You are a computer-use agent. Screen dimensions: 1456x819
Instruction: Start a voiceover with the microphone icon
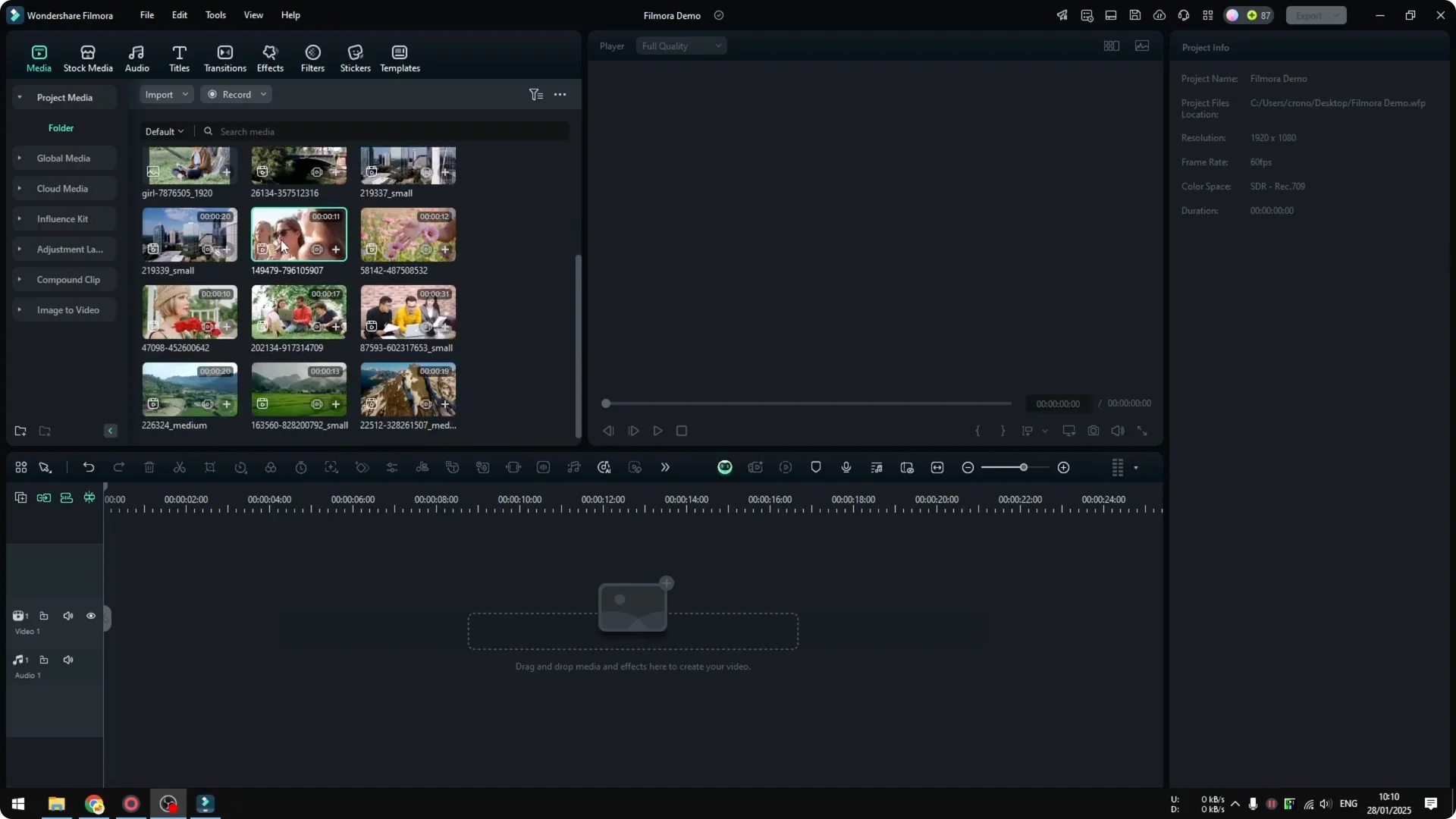point(846,467)
